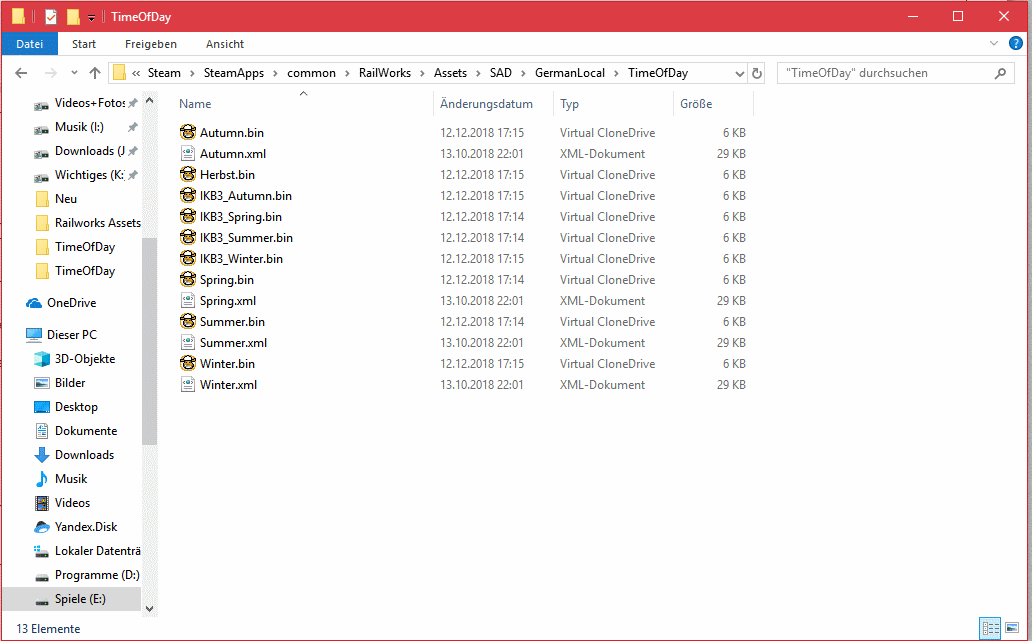1032x641 pixels.
Task: Open OneDrive in the navigation pane
Action: click(x=71, y=303)
